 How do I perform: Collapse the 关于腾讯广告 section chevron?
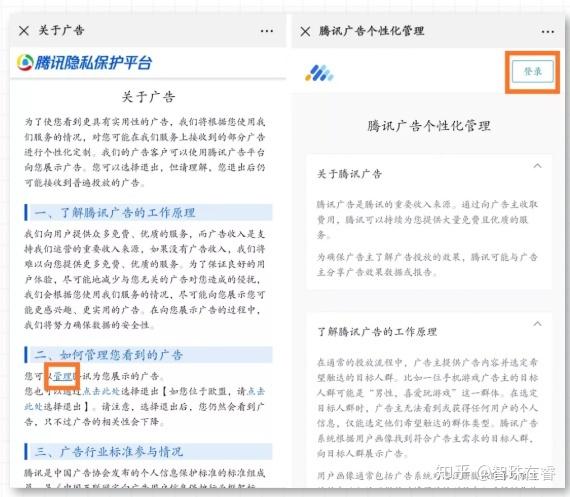coord(537,166)
